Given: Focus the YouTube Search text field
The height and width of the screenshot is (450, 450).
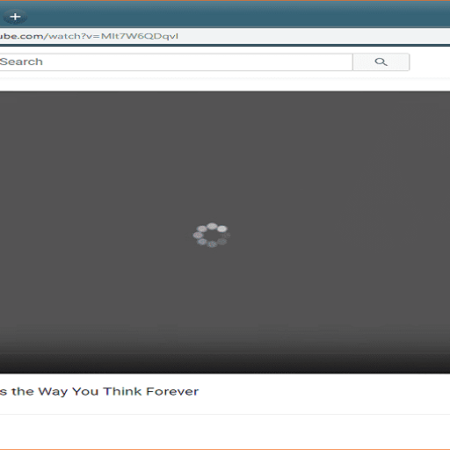Looking at the screenshot, I should (x=176, y=62).
